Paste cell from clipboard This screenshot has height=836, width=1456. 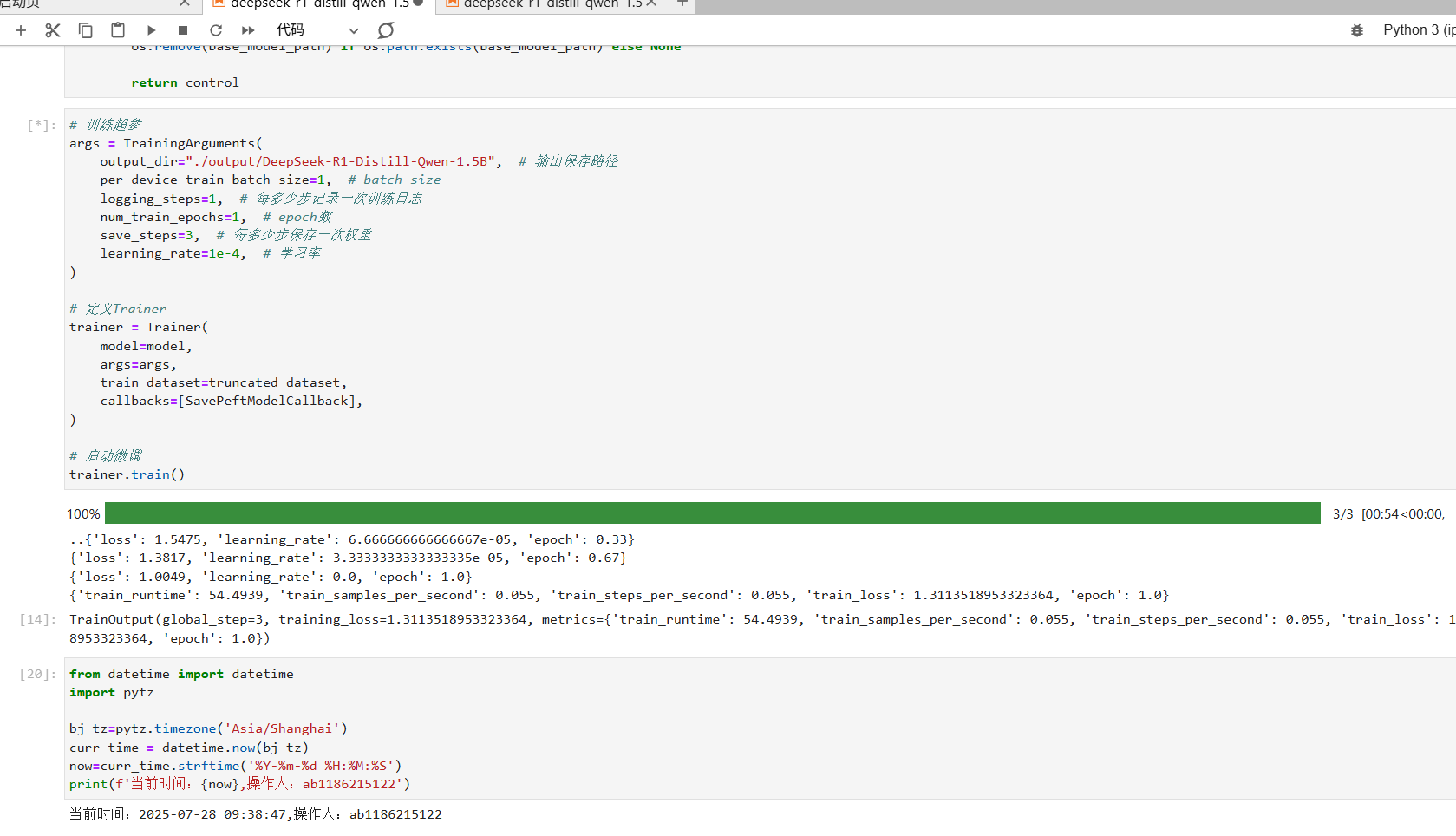coord(118,30)
